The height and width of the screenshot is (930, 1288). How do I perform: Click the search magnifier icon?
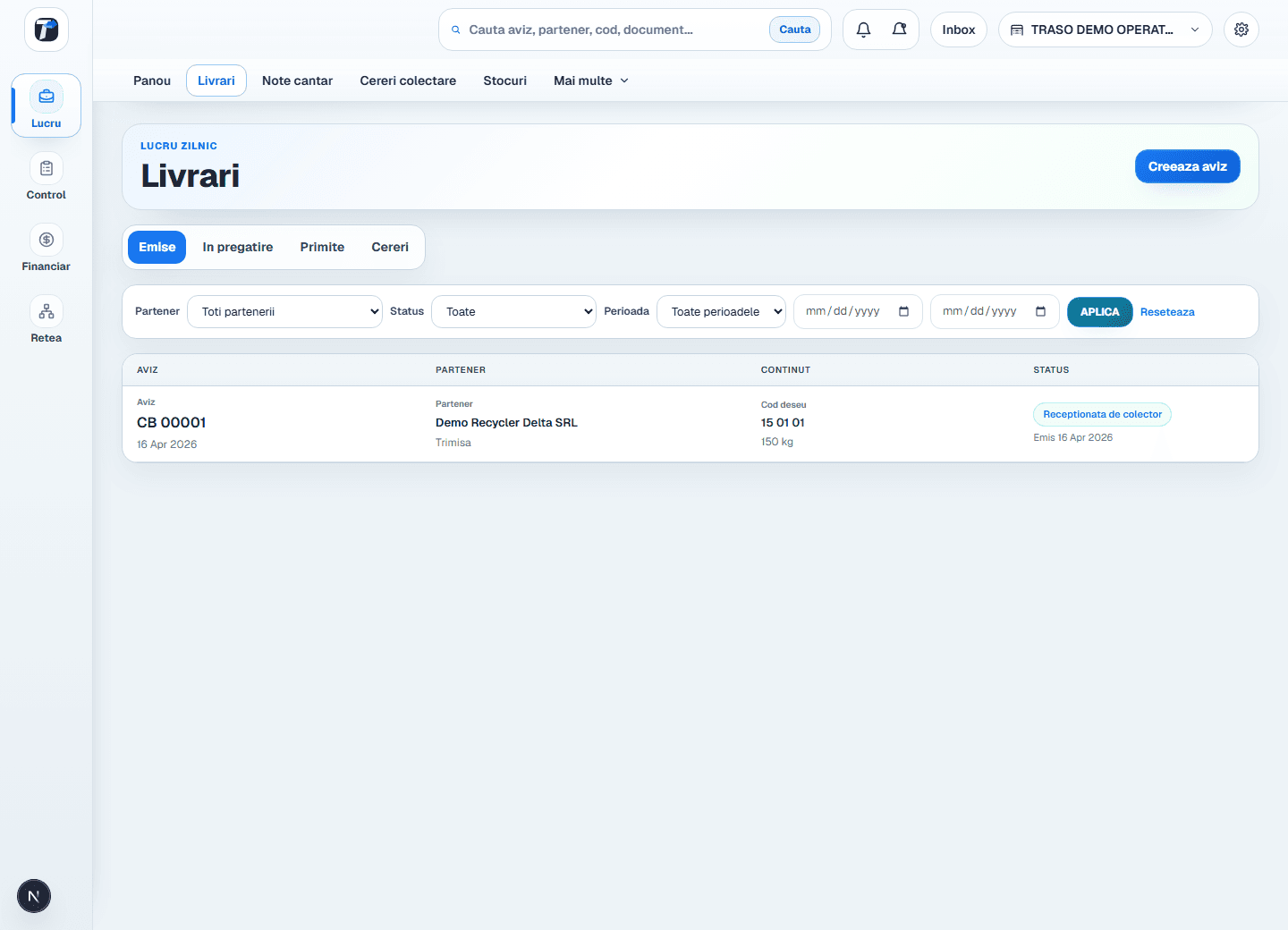(x=456, y=30)
